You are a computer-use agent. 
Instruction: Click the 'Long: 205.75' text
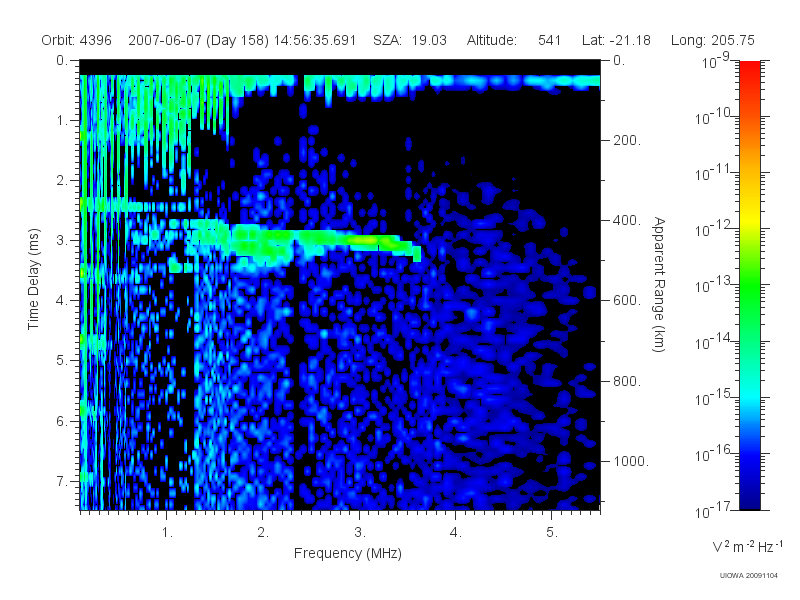pyautogui.click(x=713, y=40)
